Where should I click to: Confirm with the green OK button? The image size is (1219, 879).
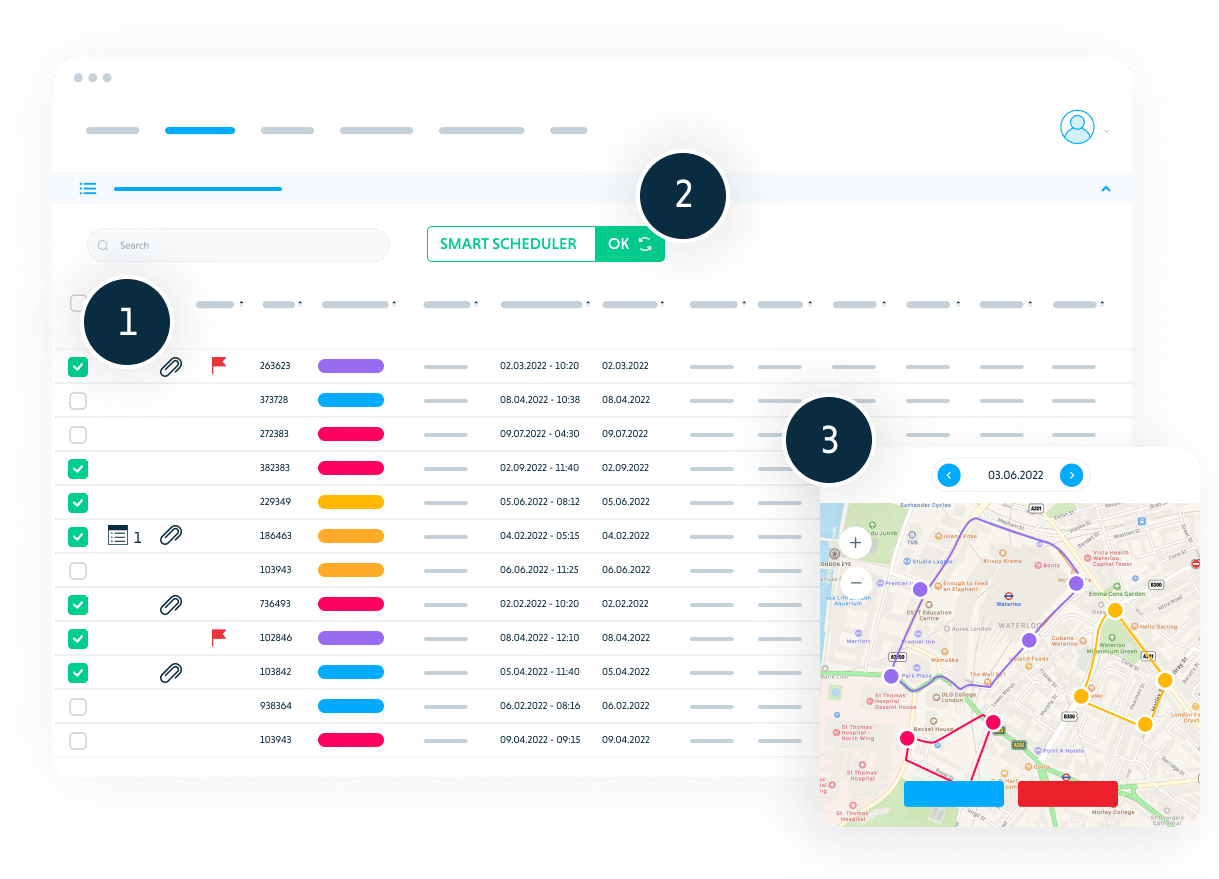630,244
